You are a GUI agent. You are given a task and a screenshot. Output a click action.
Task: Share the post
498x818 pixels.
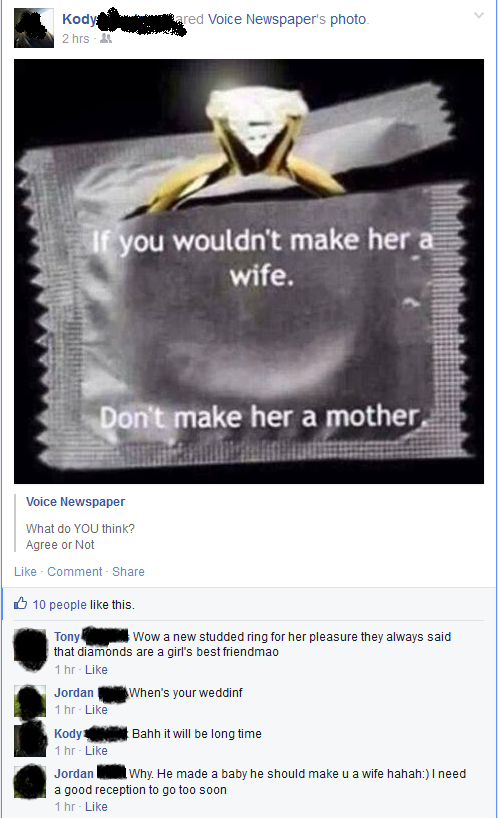128,572
